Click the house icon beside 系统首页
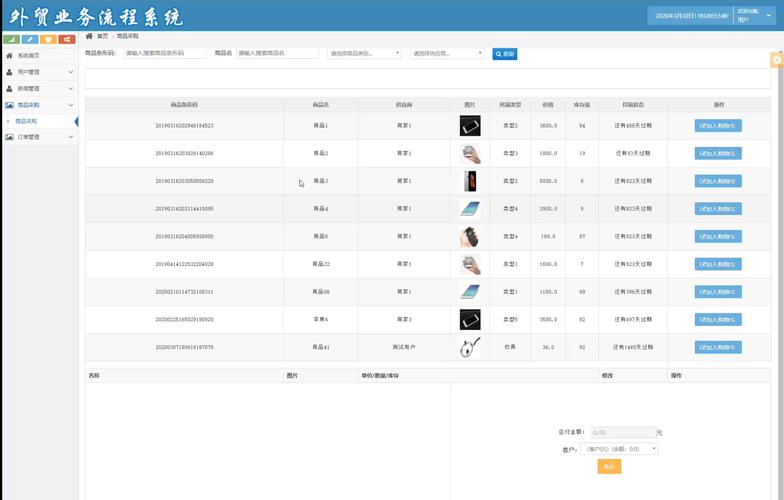 point(9,56)
